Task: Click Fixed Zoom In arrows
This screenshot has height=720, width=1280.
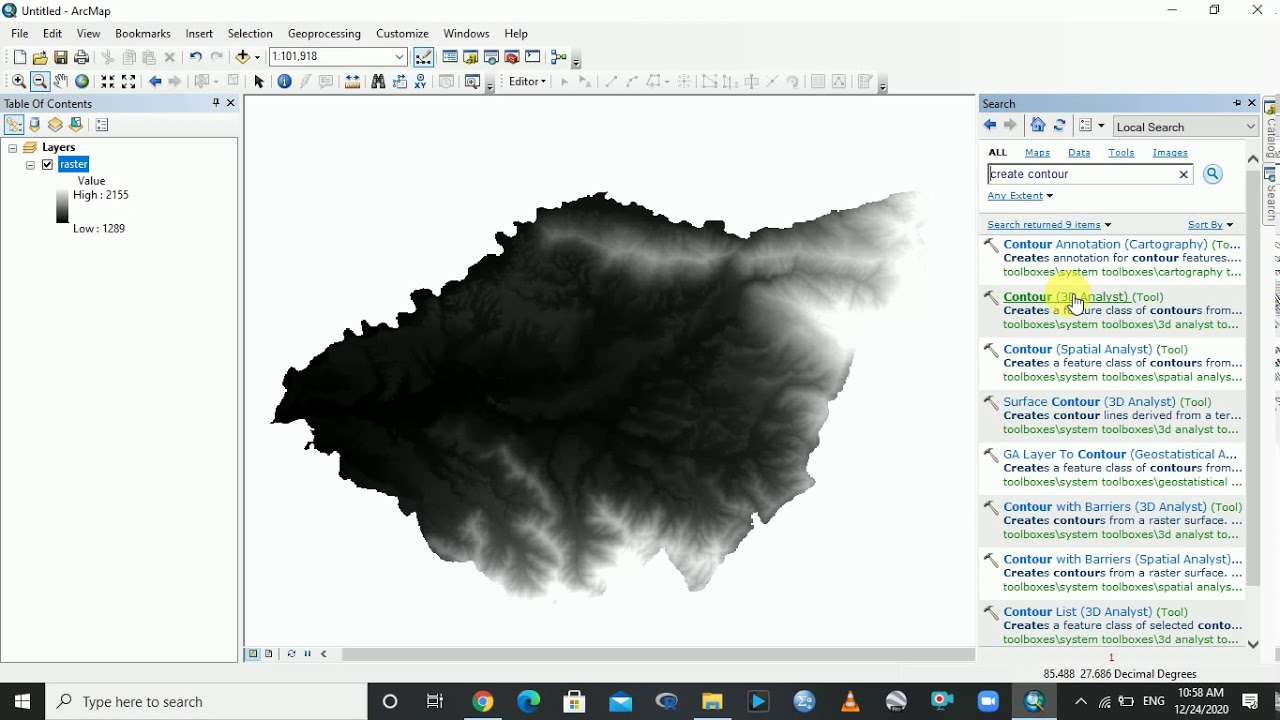Action: click(107, 82)
